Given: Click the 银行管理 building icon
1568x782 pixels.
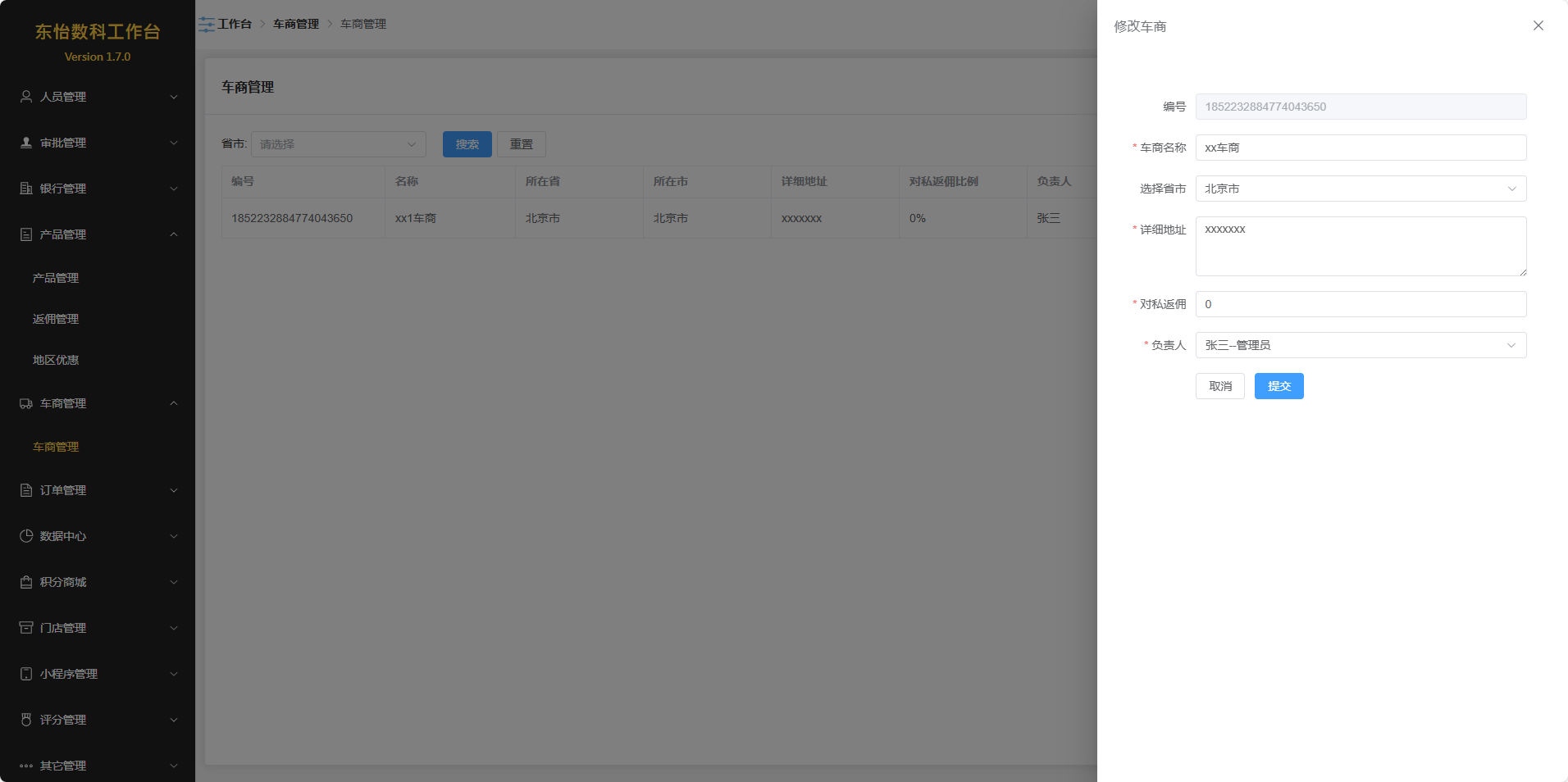Looking at the screenshot, I should (x=26, y=189).
